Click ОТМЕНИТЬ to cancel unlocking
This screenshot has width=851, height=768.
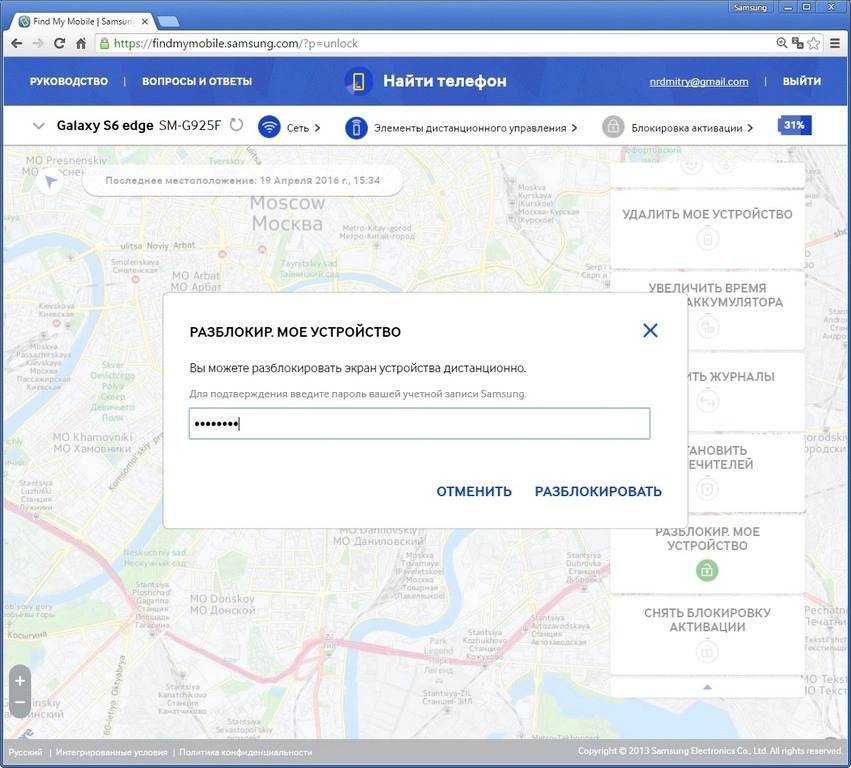tap(474, 491)
